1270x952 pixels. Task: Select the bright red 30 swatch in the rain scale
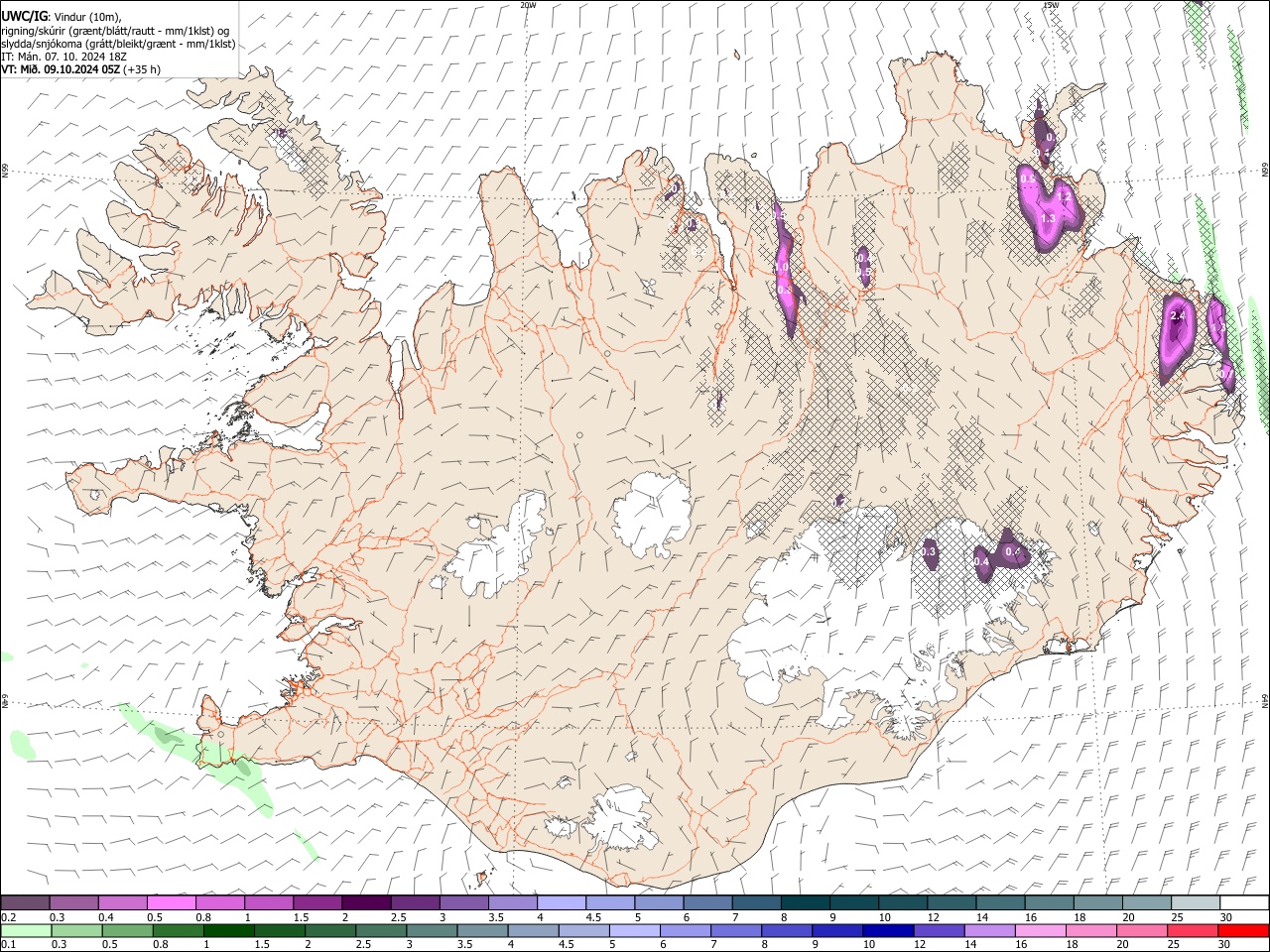[x=1243, y=930]
